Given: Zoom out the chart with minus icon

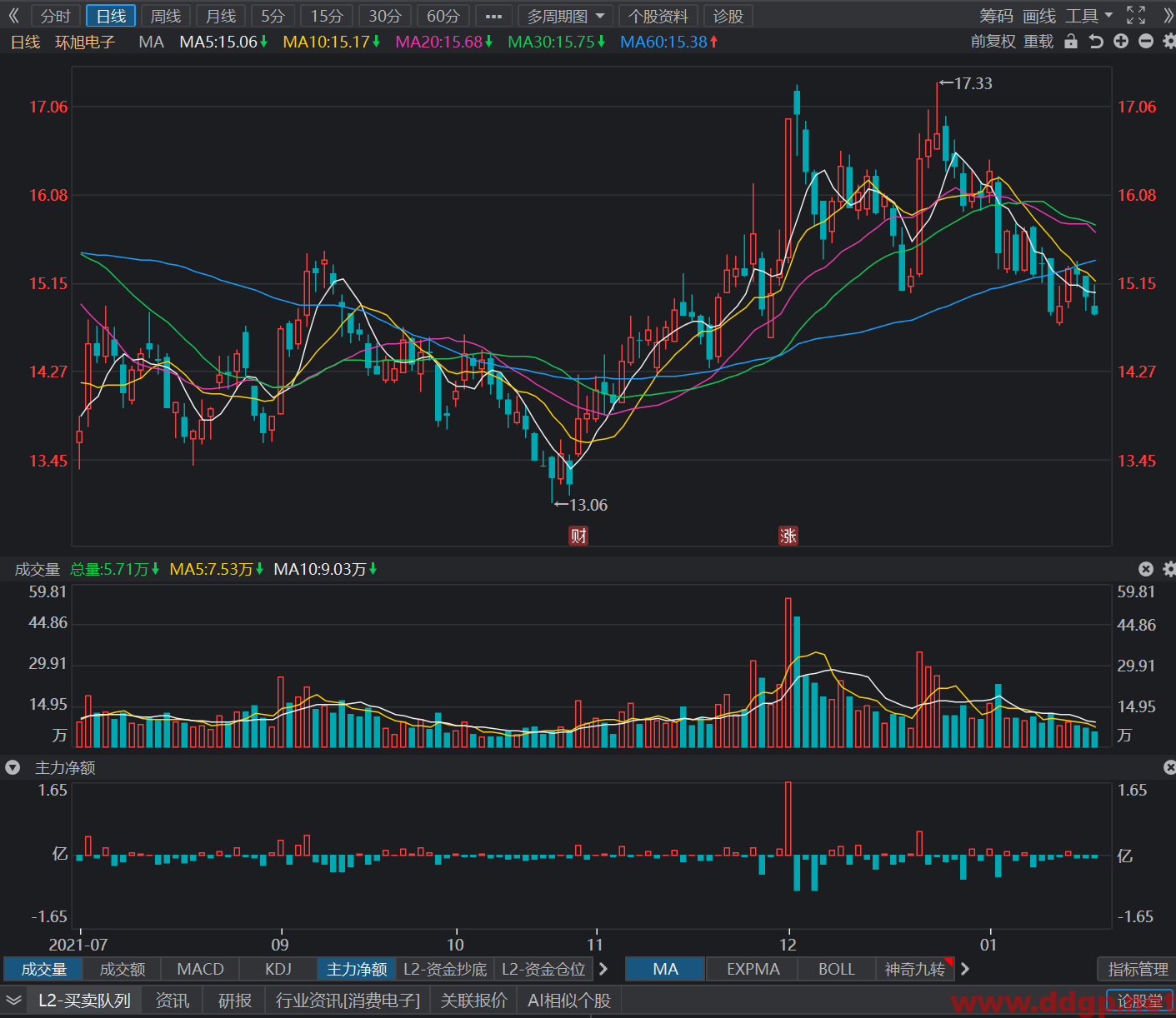Looking at the screenshot, I should tap(1146, 42).
